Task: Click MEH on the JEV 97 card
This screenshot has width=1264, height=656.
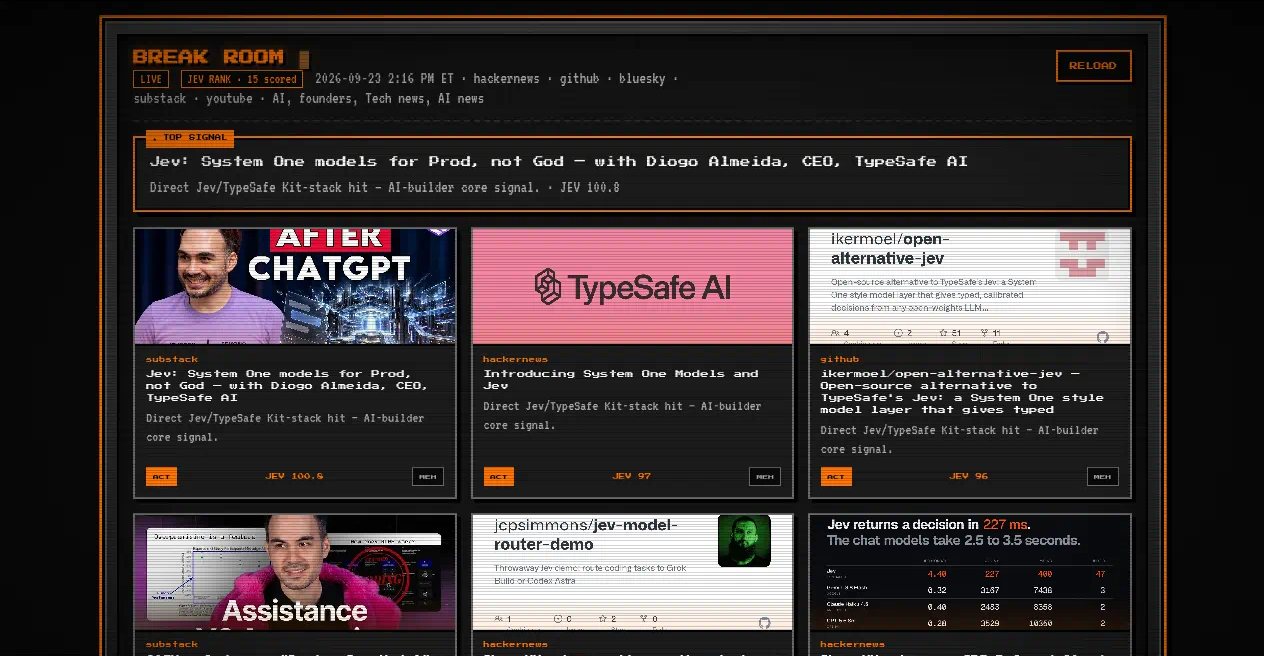Action: point(765,476)
